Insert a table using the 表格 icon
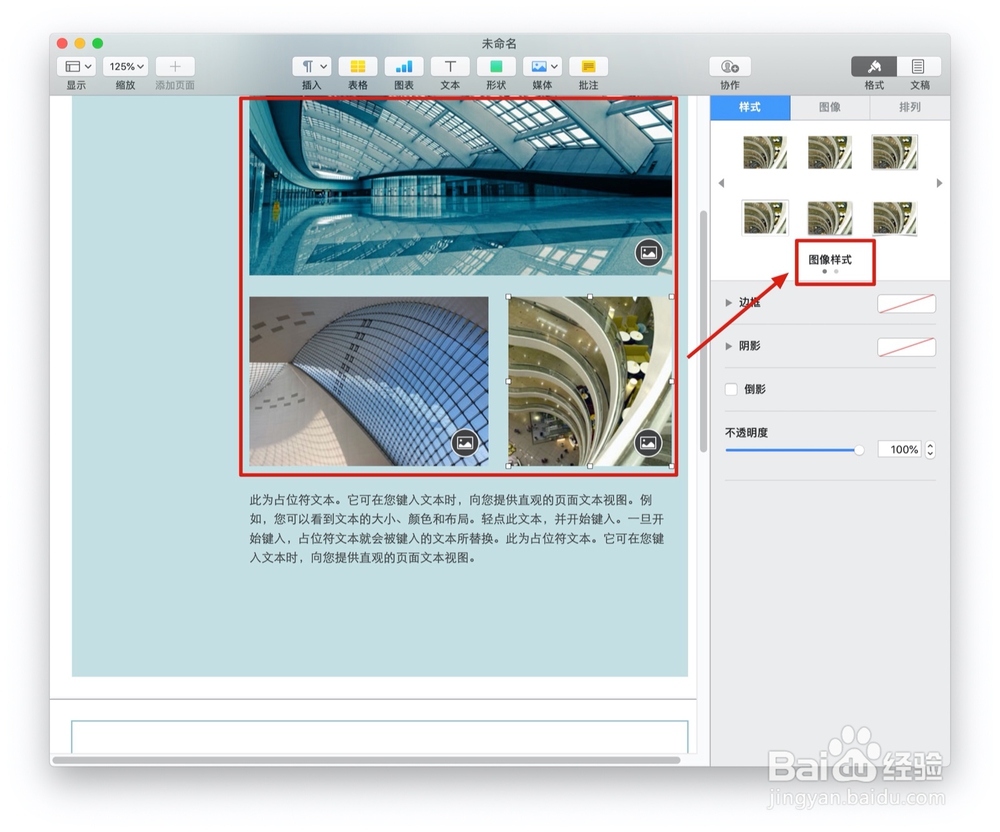Image resolution: width=1000 pixels, height=832 pixels. pos(357,68)
